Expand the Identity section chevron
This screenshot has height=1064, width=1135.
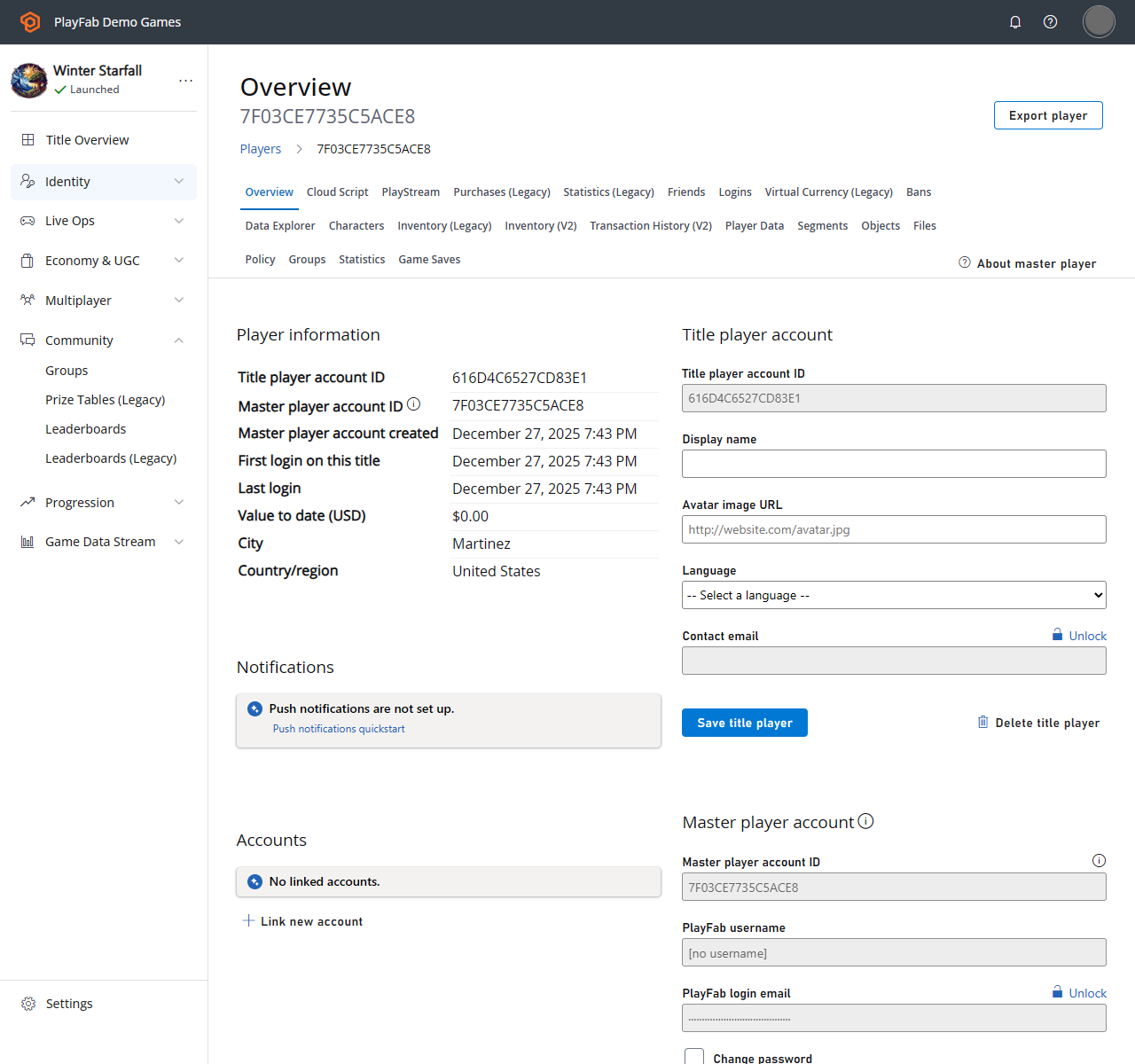click(179, 181)
